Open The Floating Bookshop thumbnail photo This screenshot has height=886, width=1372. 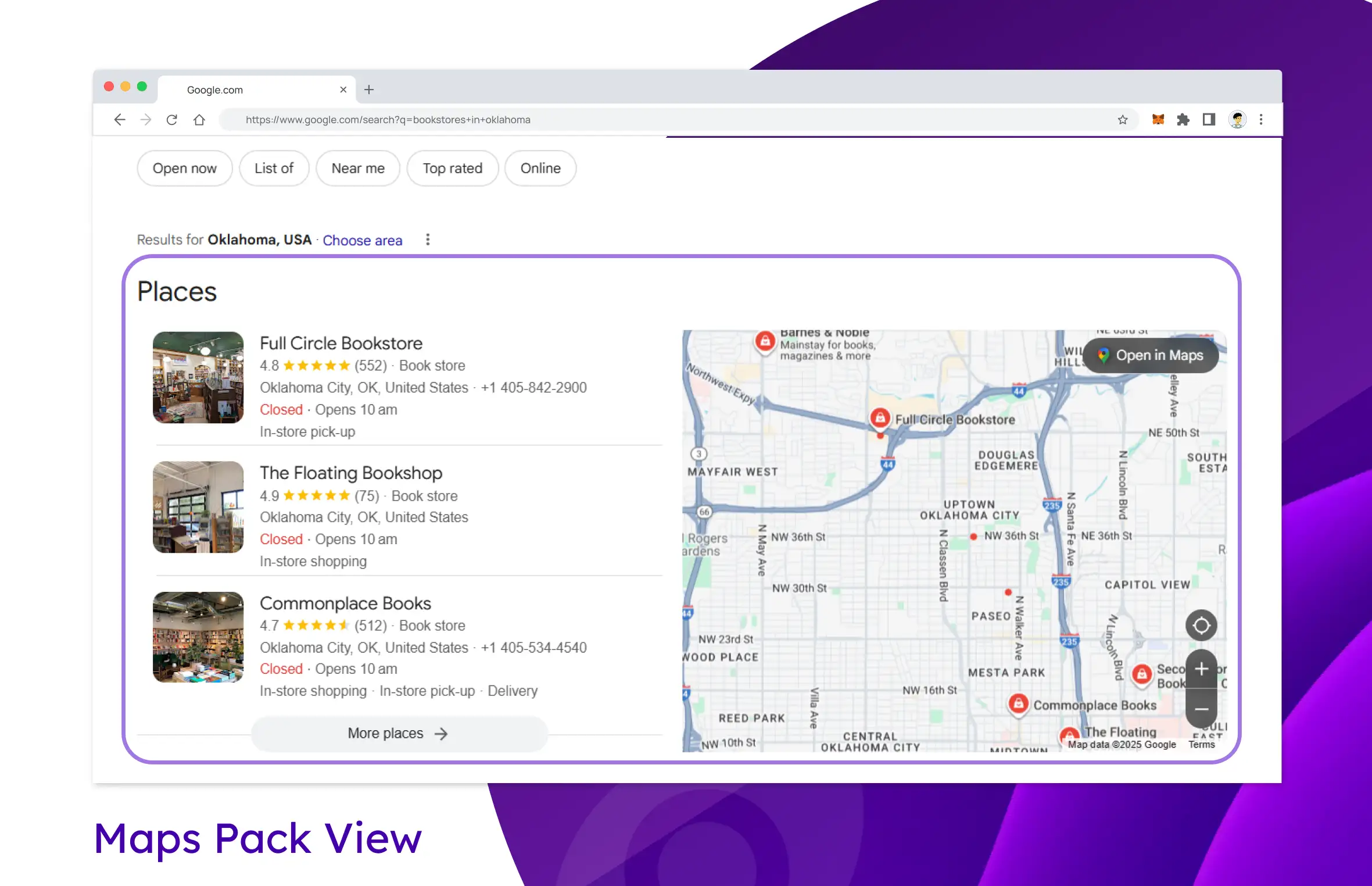pos(198,507)
